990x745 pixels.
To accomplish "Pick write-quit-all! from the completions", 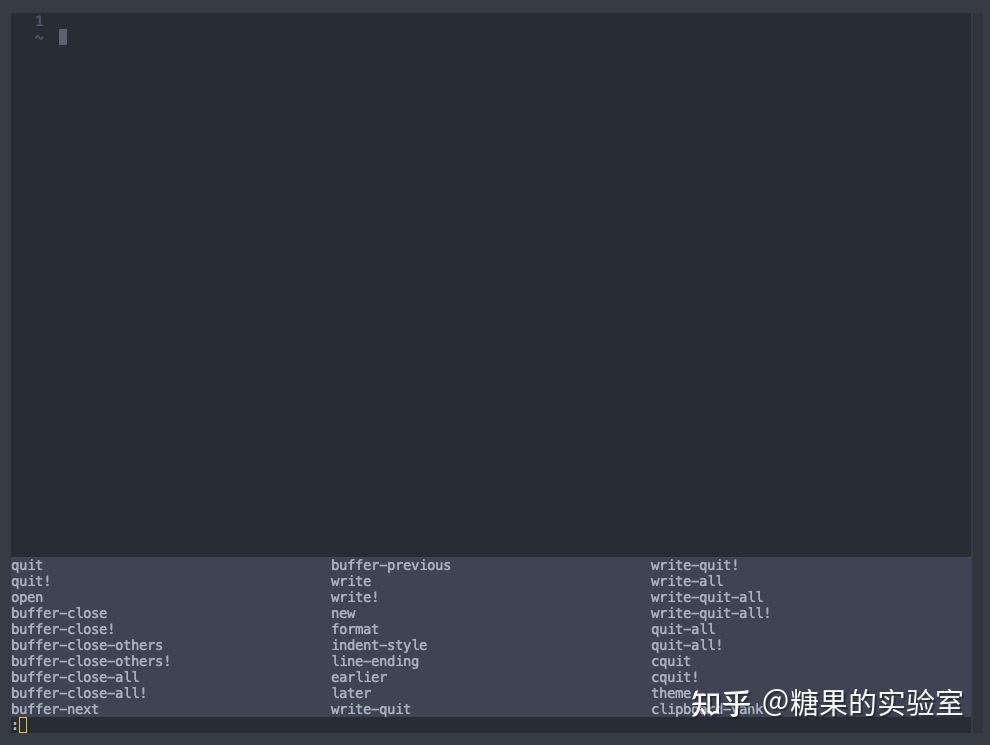I will tap(710, 613).
